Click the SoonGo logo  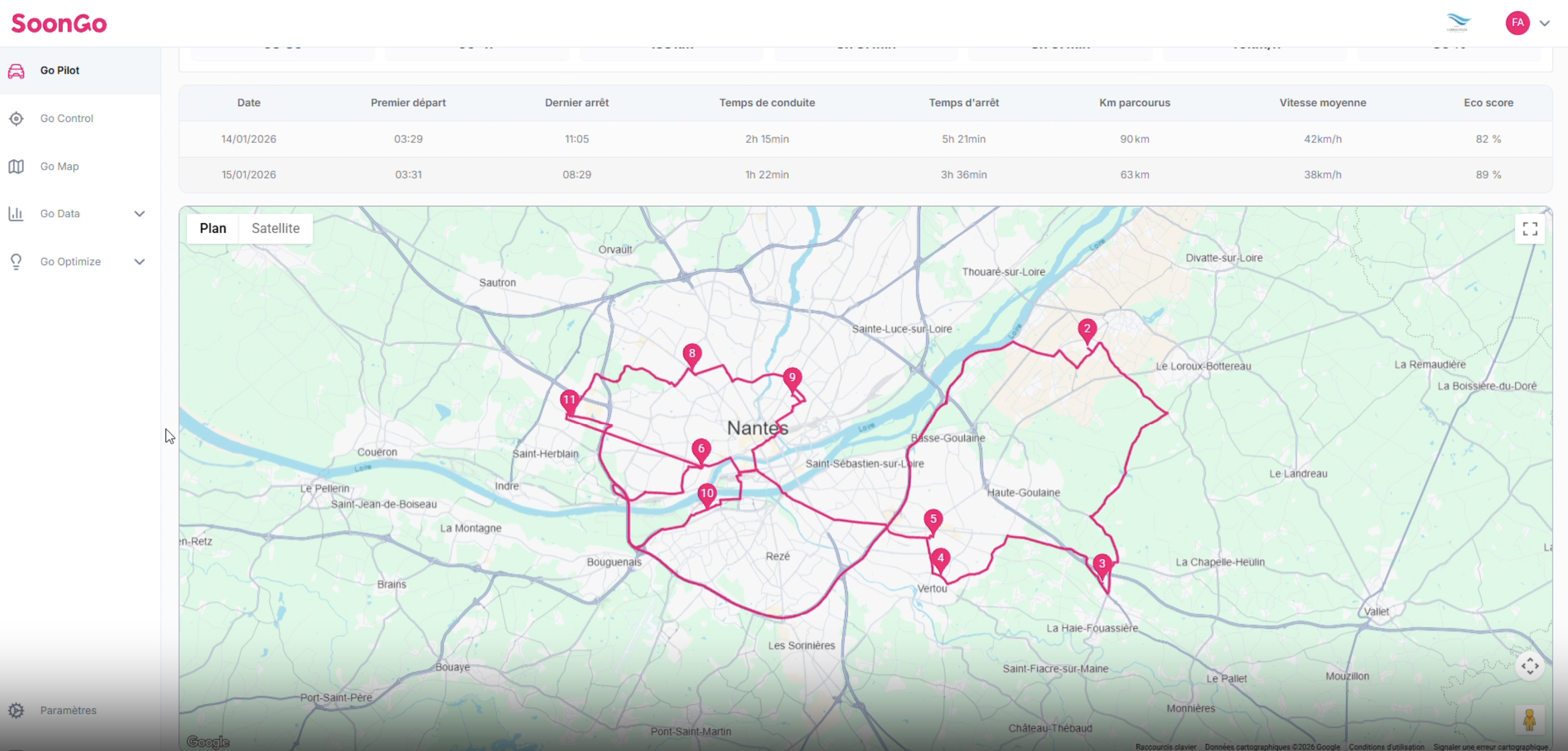pos(59,23)
